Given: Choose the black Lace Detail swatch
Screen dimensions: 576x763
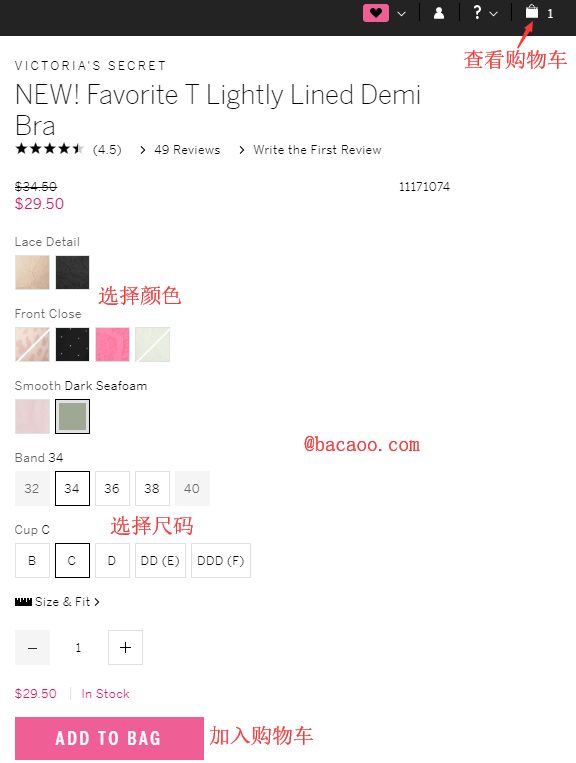Looking at the screenshot, I should tap(72, 272).
